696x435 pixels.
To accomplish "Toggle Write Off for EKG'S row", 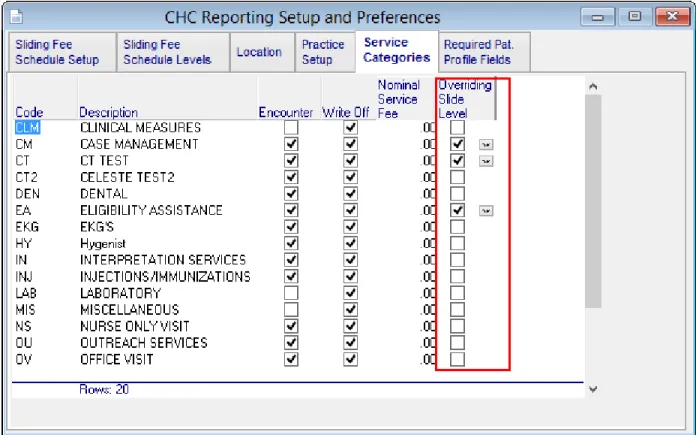I will pos(350,227).
